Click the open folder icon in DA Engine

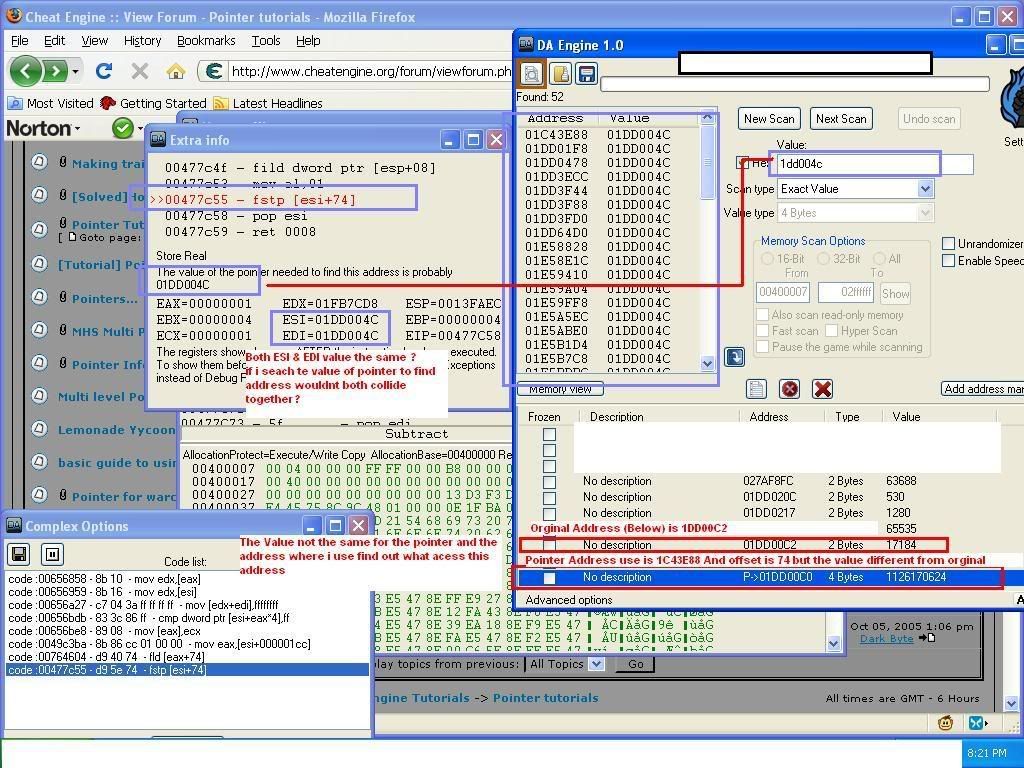pyautogui.click(x=559, y=74)
